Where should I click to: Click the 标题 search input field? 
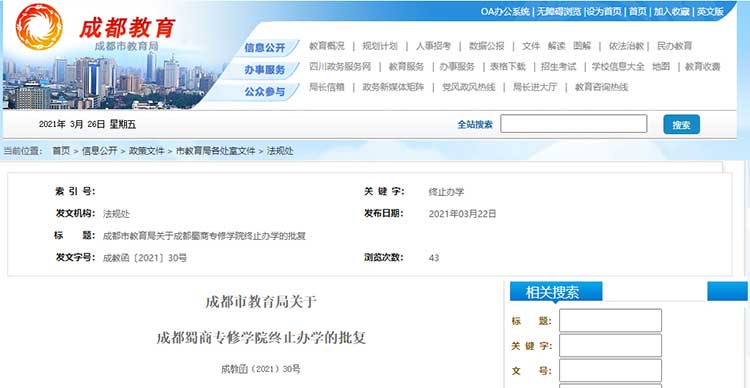pos(610,321)
